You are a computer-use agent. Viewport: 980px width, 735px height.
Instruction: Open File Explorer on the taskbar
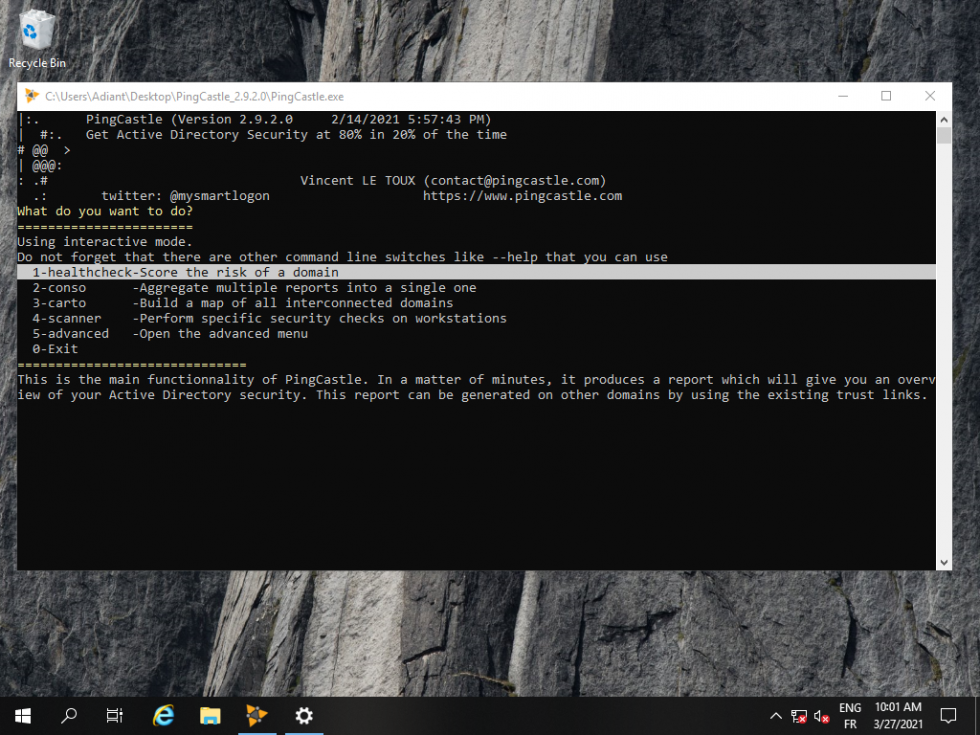[210, 715]
